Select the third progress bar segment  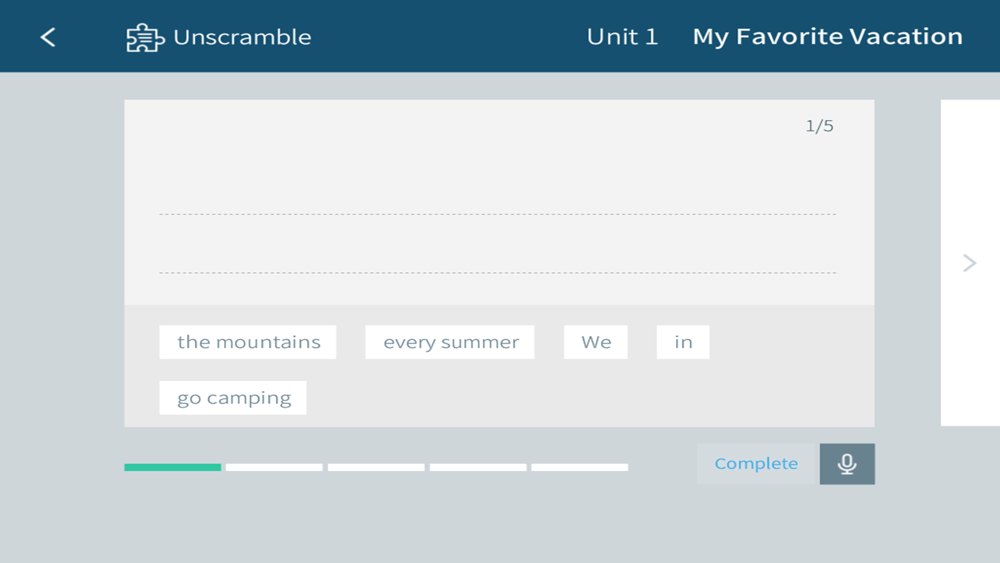(x=376, y=467)
